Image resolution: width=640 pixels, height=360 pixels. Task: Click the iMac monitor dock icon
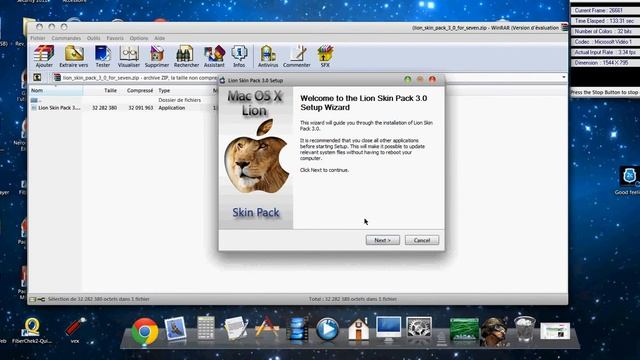tap(388, 329)
